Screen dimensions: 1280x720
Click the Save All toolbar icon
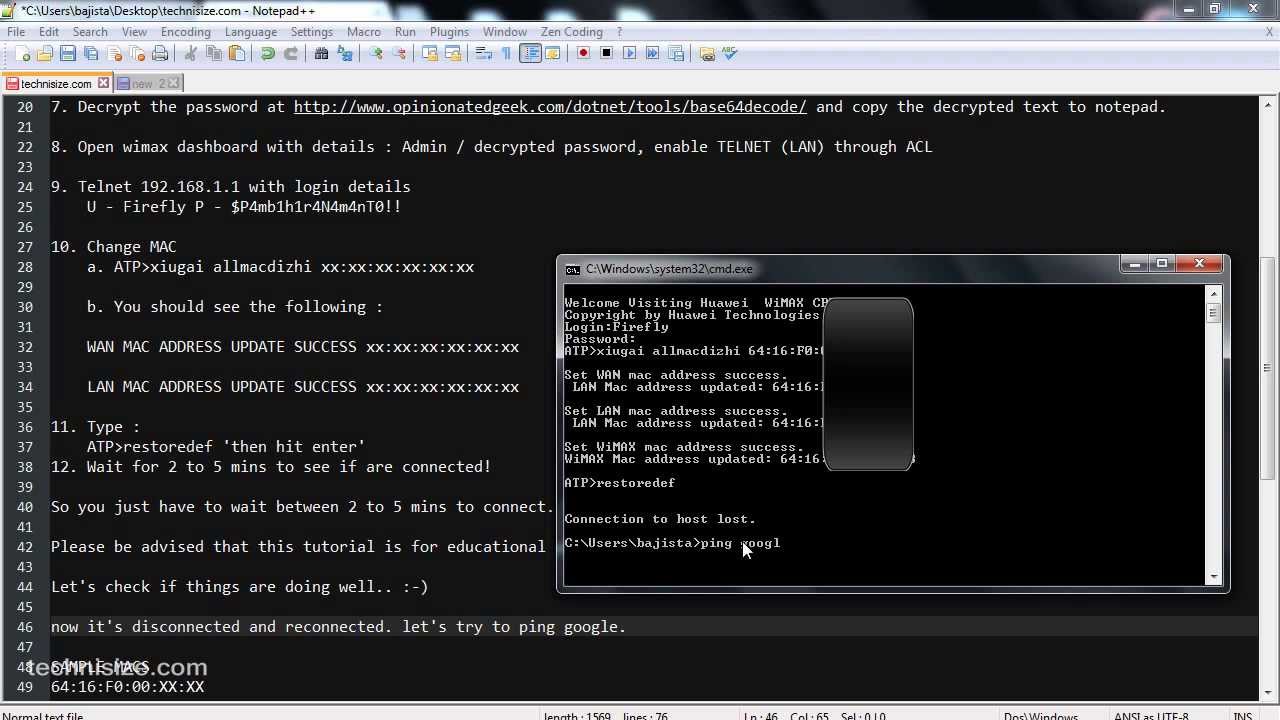[x=91, y=53]
